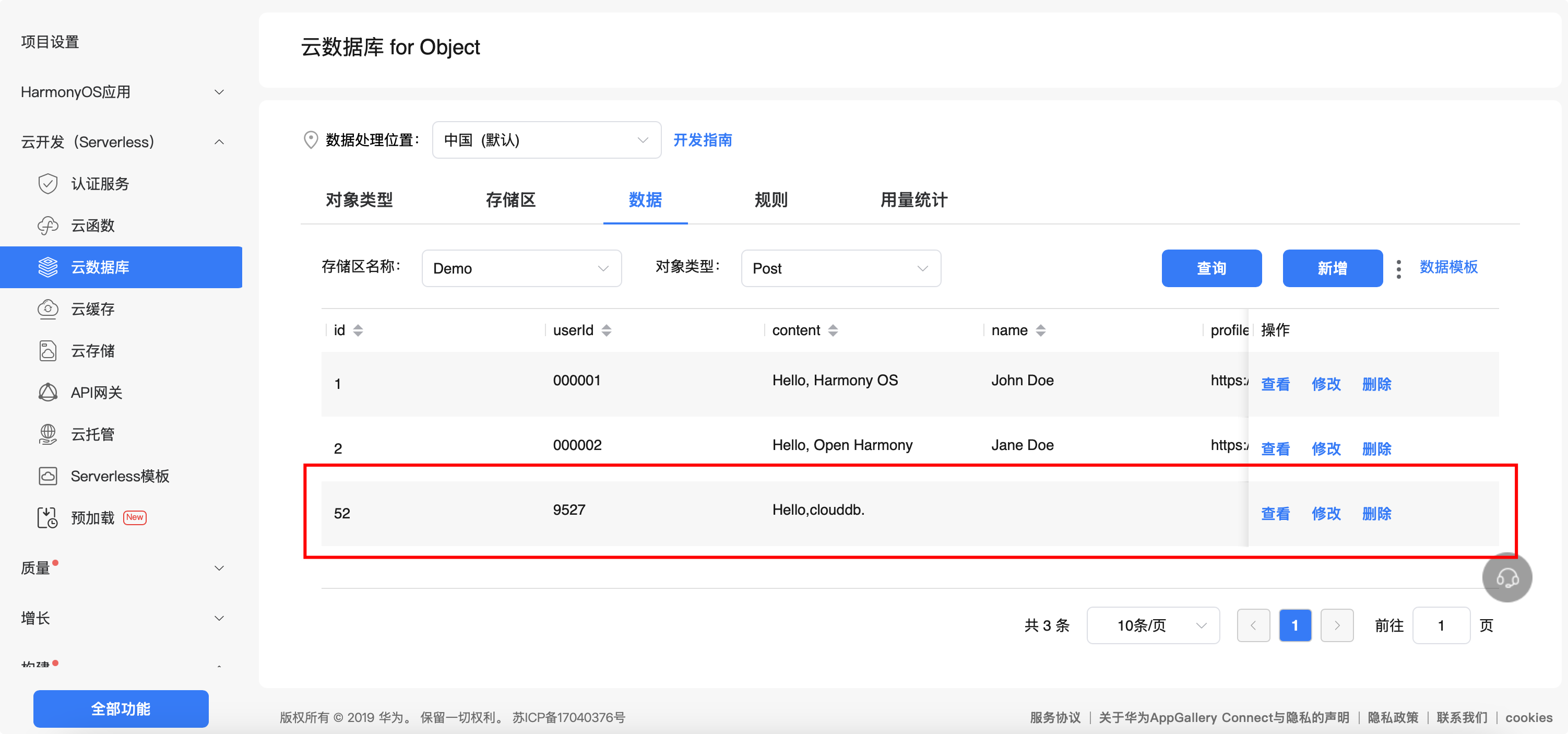Click 查看 for row id 1

click(x=1275, y=385)
